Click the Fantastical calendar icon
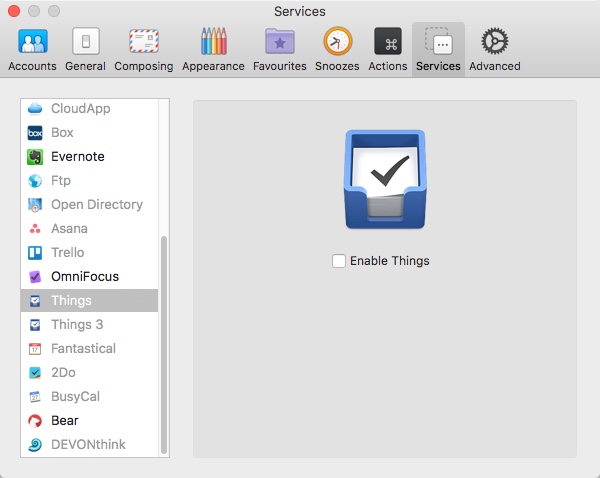The width and height of the screenshot is (600, 478). 35,349
